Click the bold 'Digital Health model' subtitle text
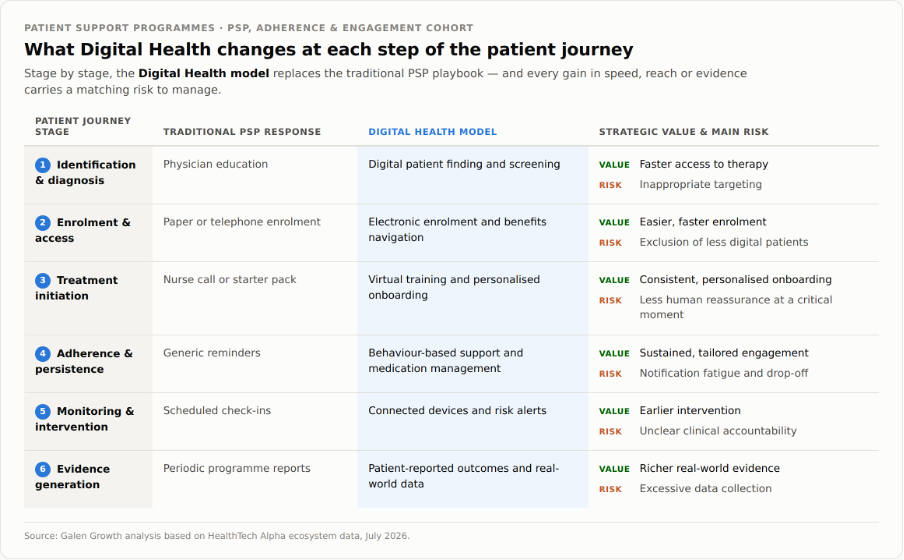Screen dimensions: 904x560 204,73
